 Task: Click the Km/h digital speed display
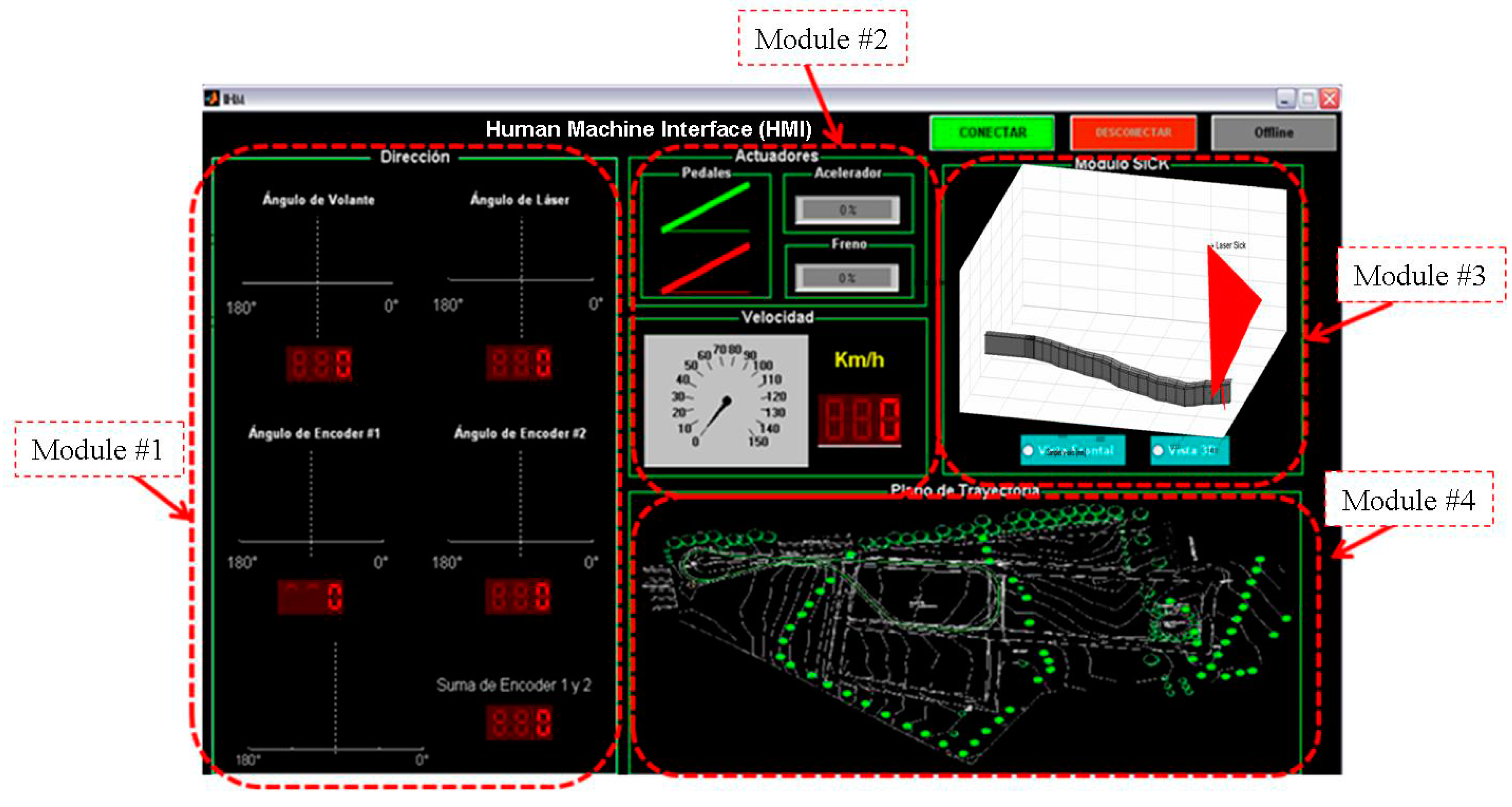point(859,420)
